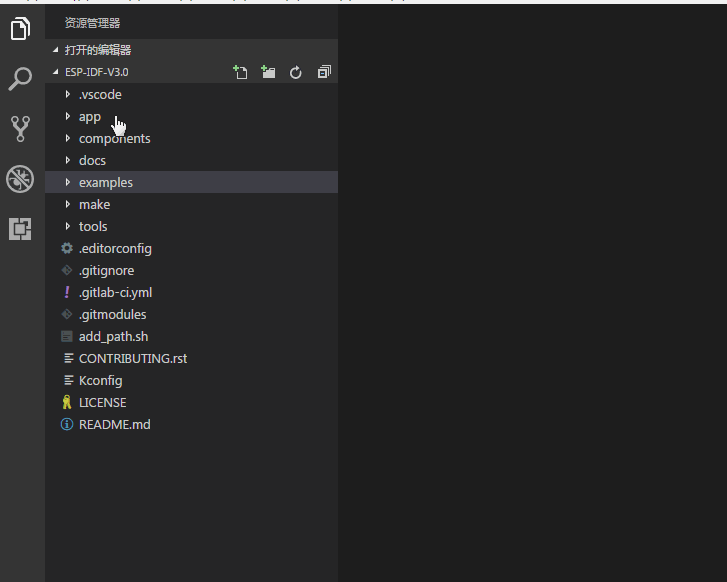
Task: Open the Debug view icon
Action: pos(20,179)
